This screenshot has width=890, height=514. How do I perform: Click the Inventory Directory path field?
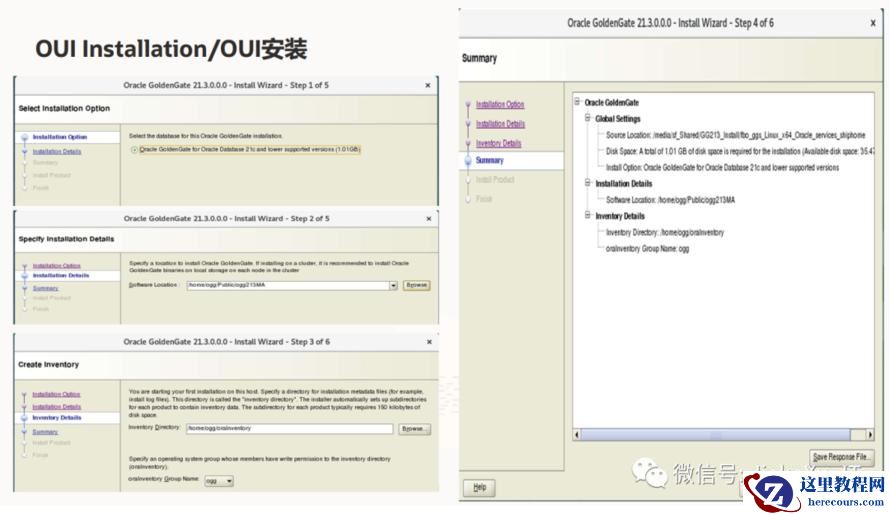[289, 428]
